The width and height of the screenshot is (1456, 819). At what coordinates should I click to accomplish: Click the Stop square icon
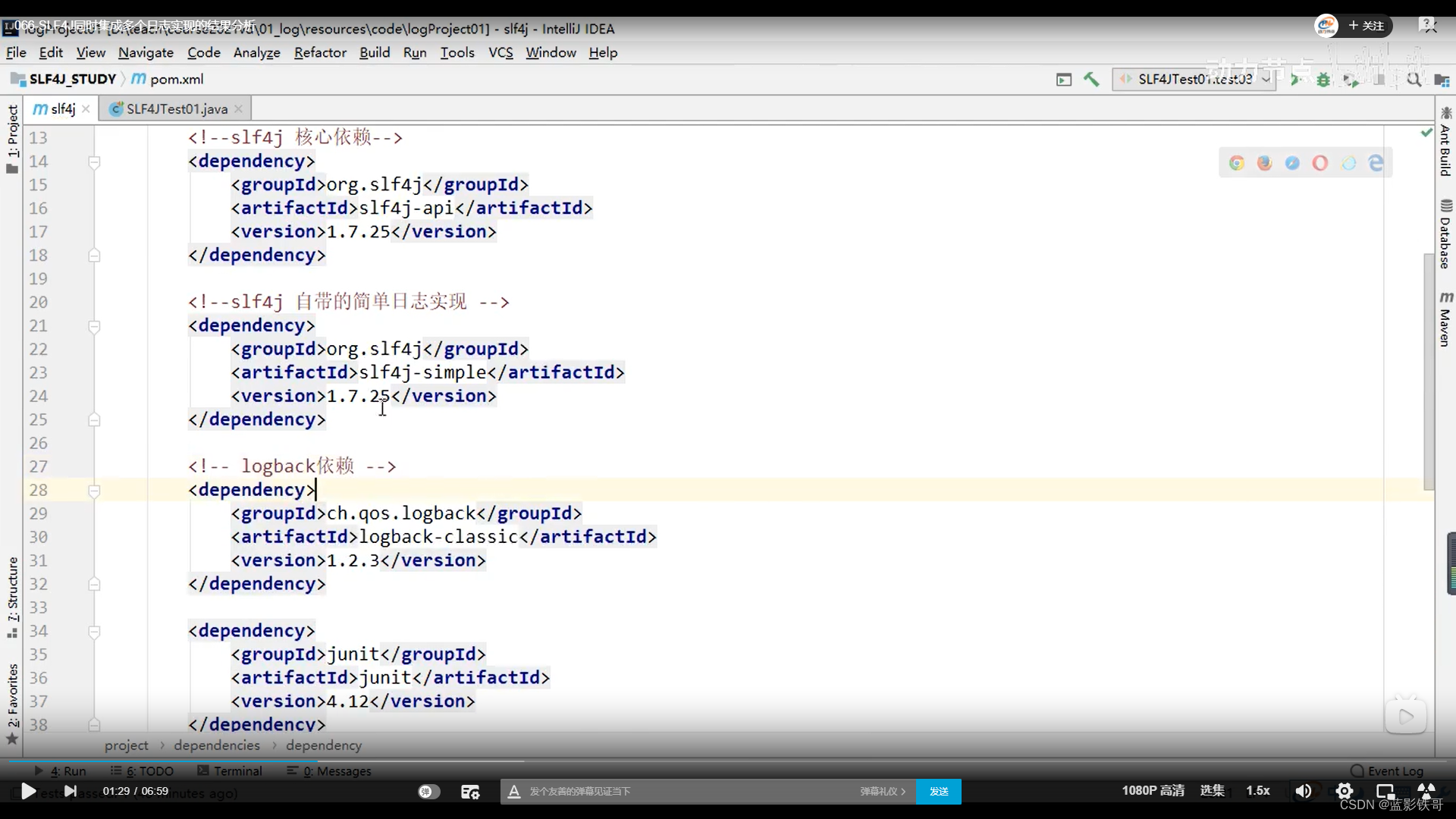tap(1380, 79)
